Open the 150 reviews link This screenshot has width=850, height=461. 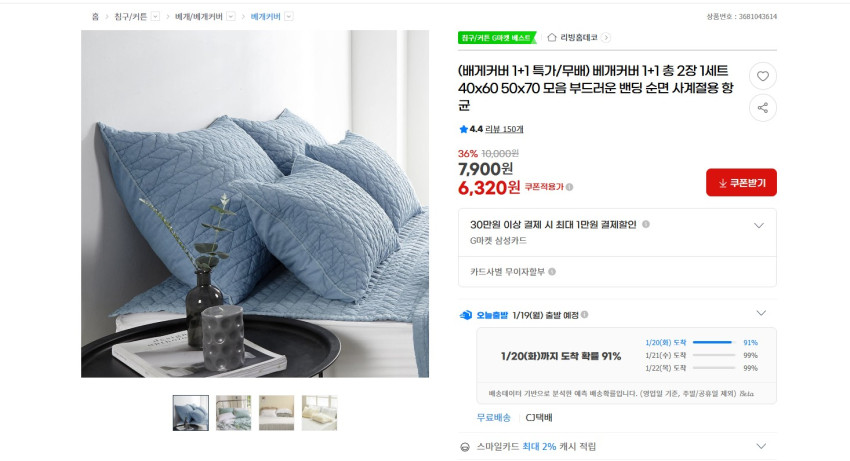pos(504,129)
